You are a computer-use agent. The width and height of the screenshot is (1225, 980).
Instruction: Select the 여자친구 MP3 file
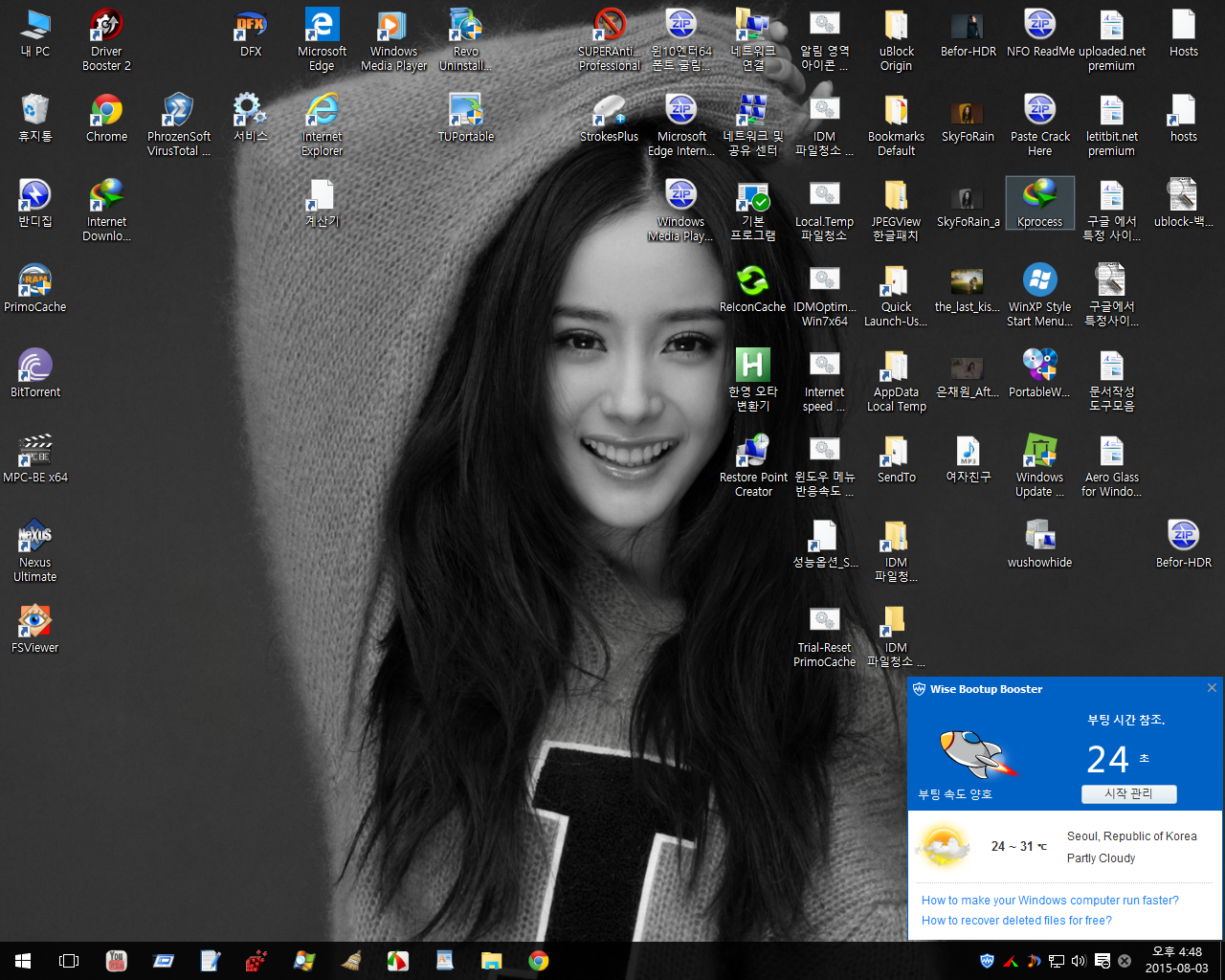click(x=969, y=459)
